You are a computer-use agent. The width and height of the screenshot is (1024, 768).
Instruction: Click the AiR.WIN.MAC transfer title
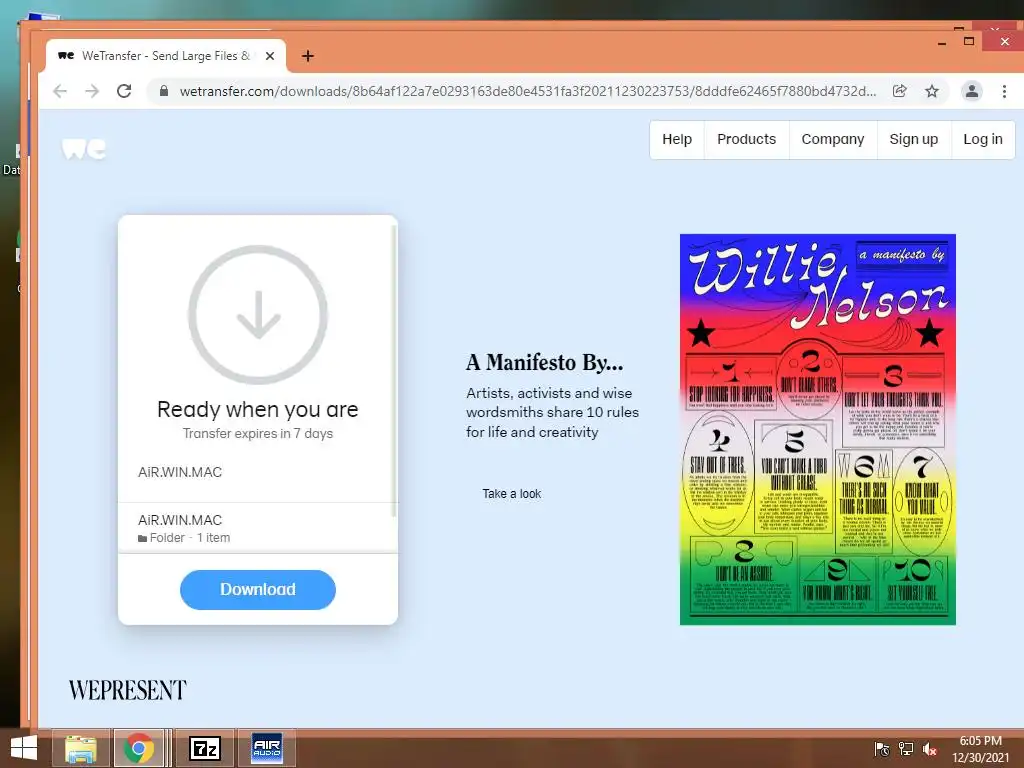pyautogui.click(x=180, y=472)
